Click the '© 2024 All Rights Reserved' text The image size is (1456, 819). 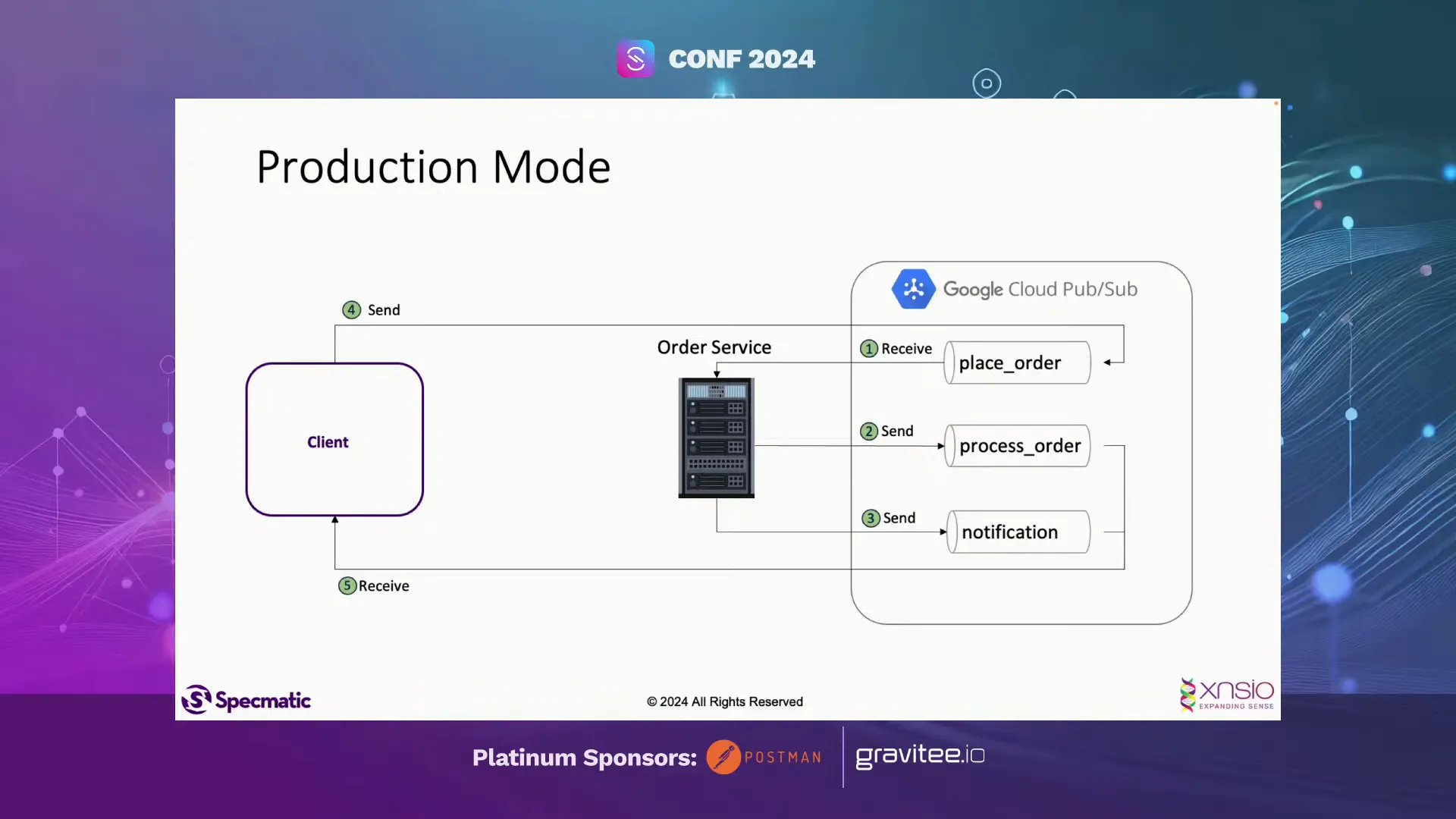pos(725,701)
